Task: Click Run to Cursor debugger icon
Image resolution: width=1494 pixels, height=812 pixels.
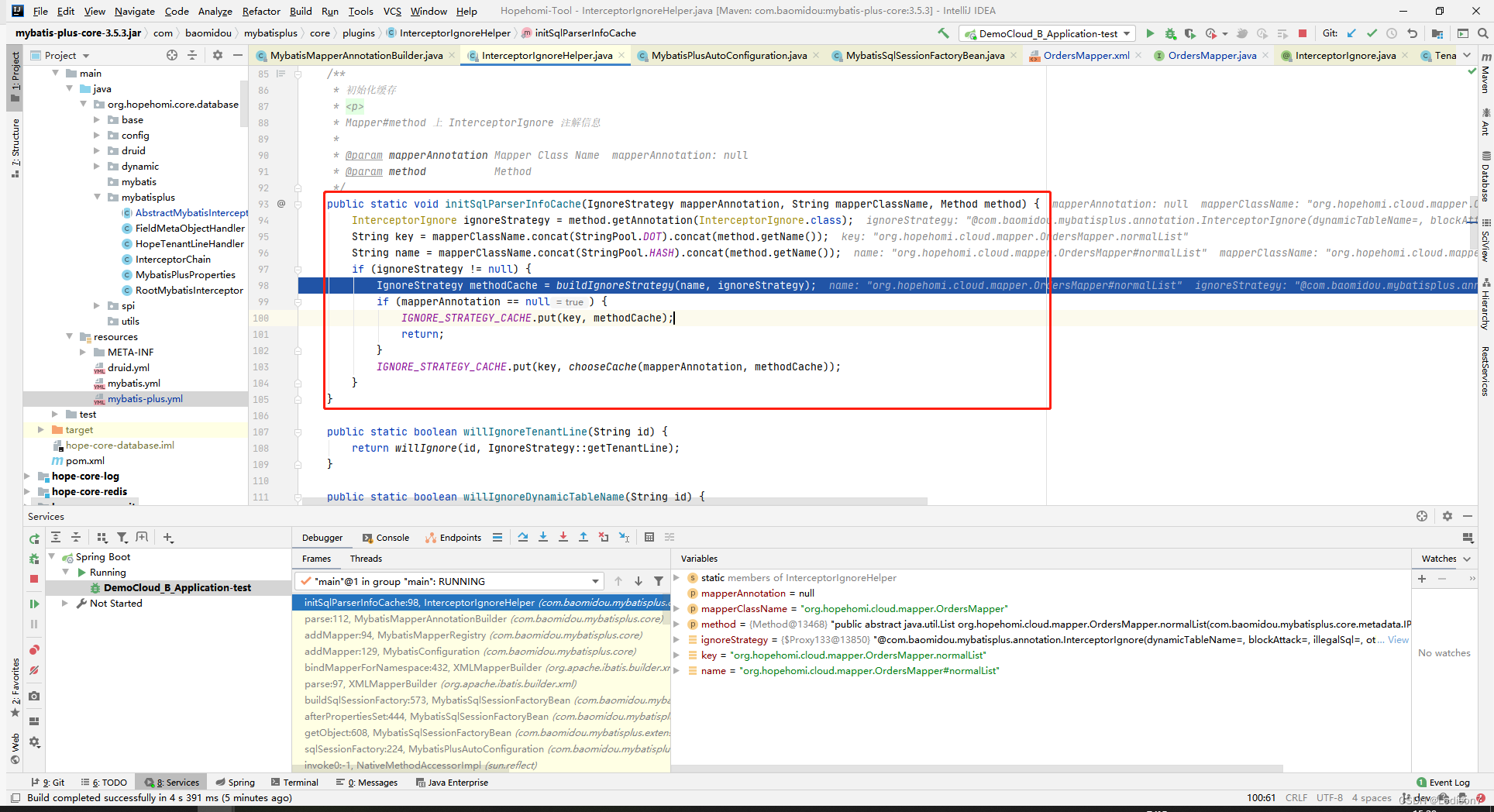Action: tap(624, 537)
